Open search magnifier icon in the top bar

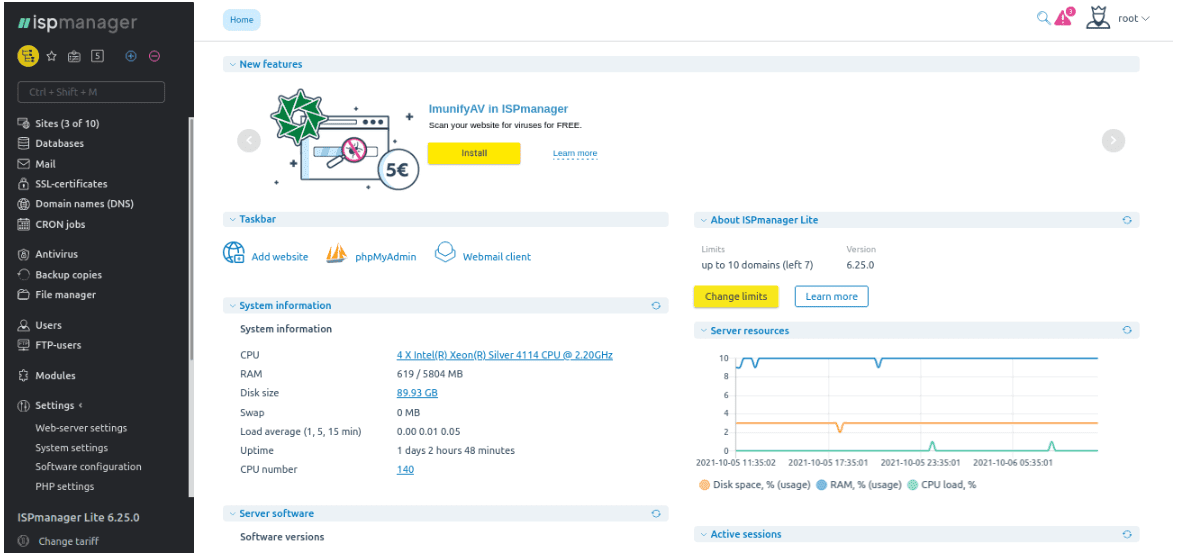point(1043,18)
